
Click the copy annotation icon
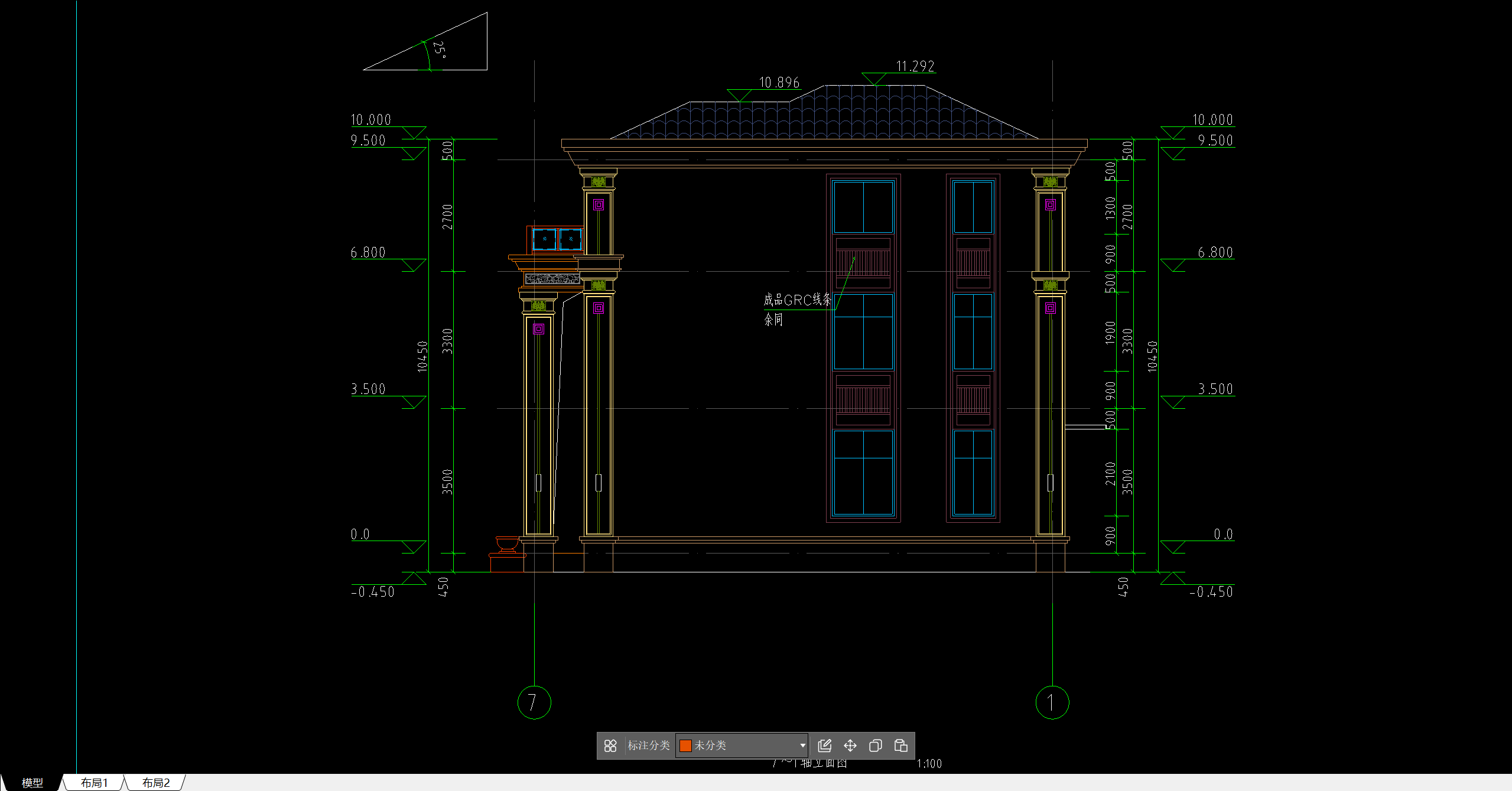(x=876, y=746)
